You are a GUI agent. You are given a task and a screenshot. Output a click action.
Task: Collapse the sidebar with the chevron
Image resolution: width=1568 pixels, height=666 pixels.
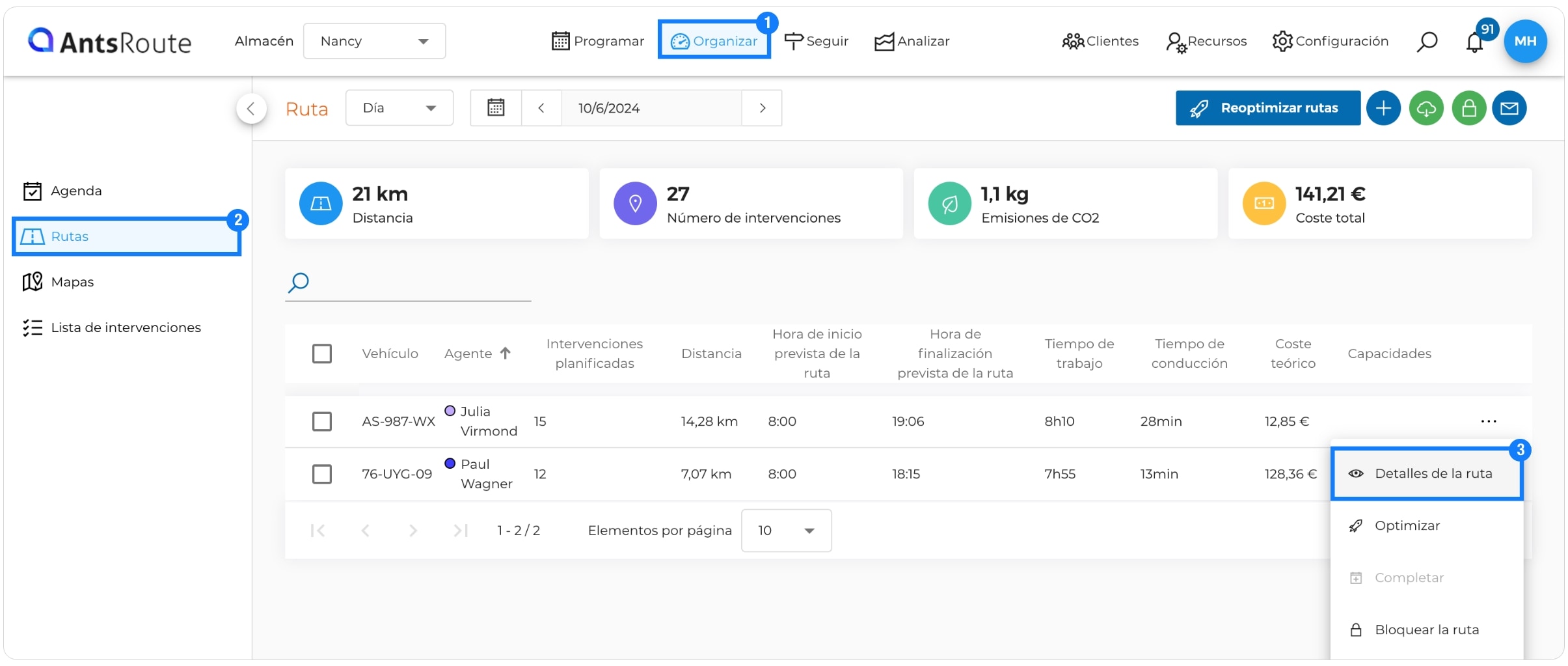coord(251,108)
